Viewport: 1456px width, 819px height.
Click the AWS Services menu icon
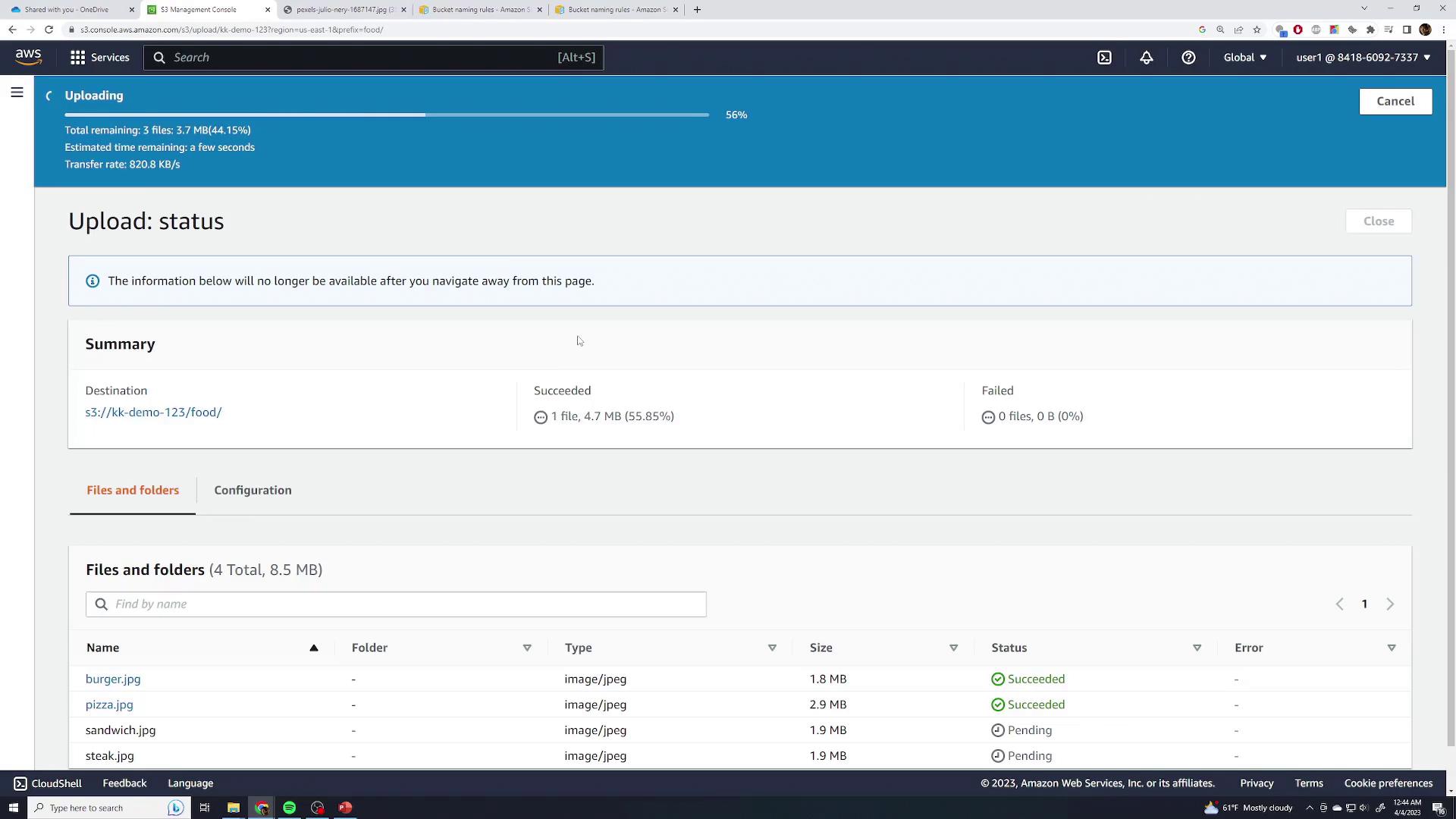tap(78, 57)
